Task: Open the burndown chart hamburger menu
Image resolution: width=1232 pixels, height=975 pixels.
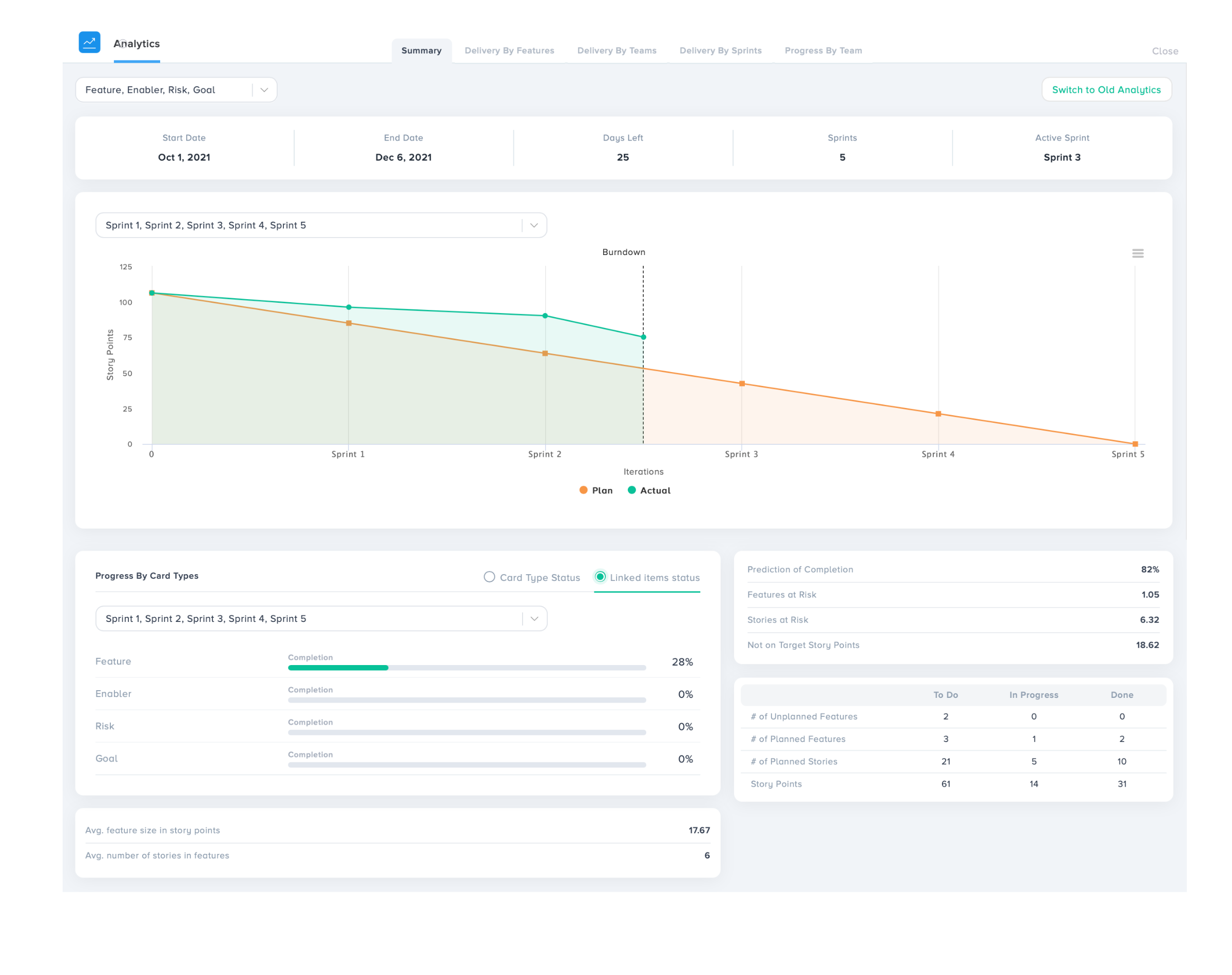Action: [x=1137, y=253]
